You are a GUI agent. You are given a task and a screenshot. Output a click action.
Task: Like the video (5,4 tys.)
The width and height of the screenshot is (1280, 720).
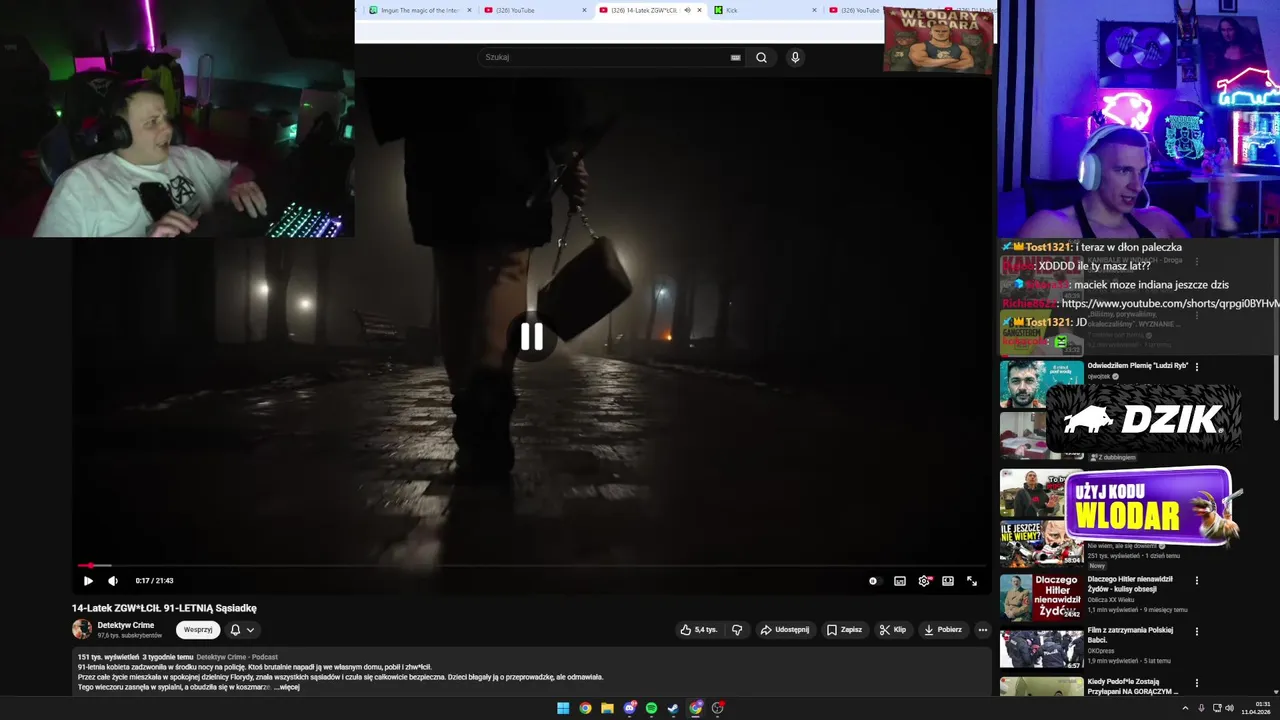pyautogui.click(x=698, y=630)
